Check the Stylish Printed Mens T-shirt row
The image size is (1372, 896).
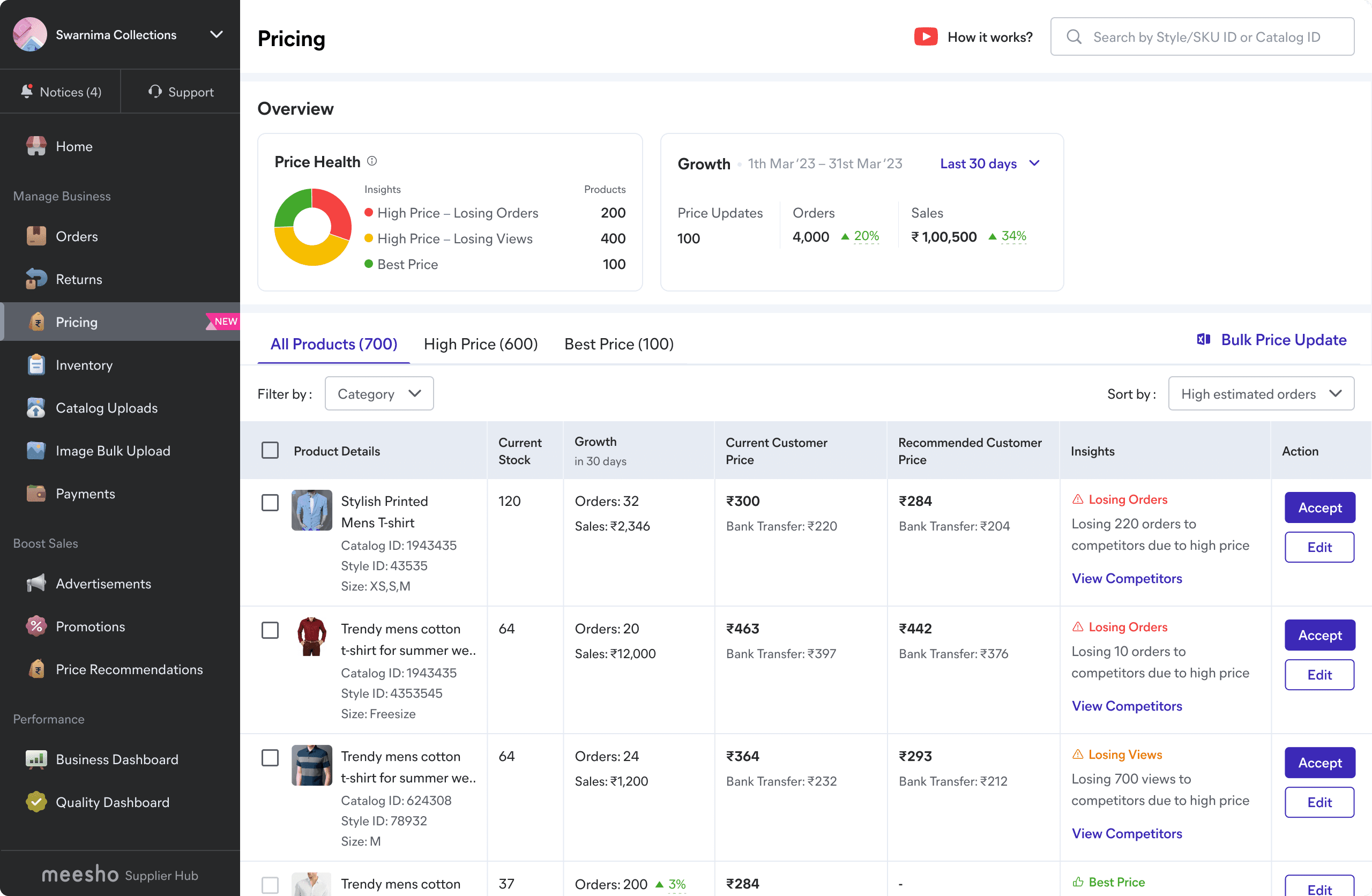[x=270, y=502]
